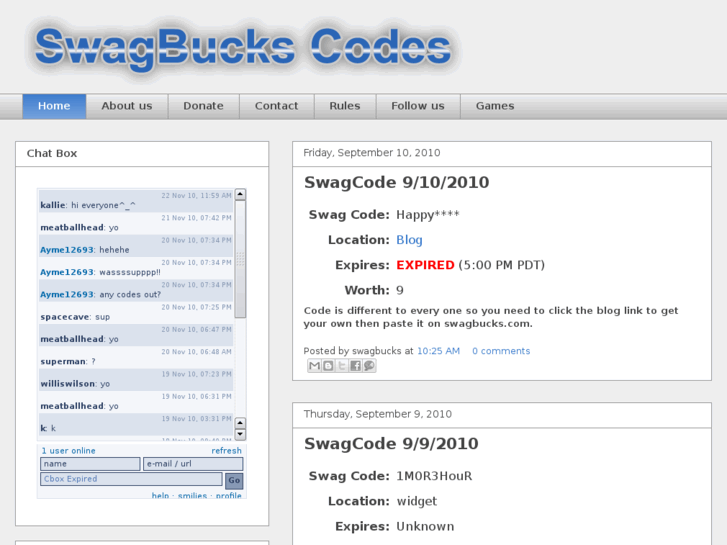Share the post to Twitter icon
The height and width of the screenshot is (545, 727).
(342, 365)
